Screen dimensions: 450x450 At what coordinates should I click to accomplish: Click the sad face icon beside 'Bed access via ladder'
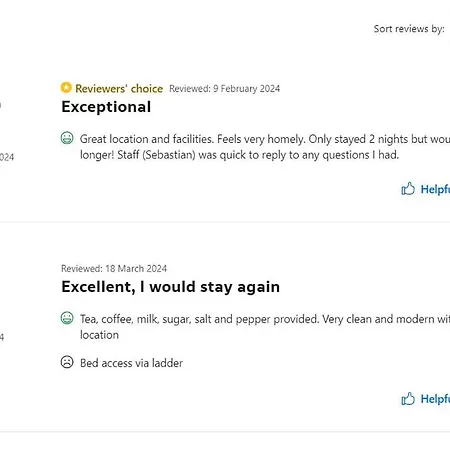click(67, 362)
